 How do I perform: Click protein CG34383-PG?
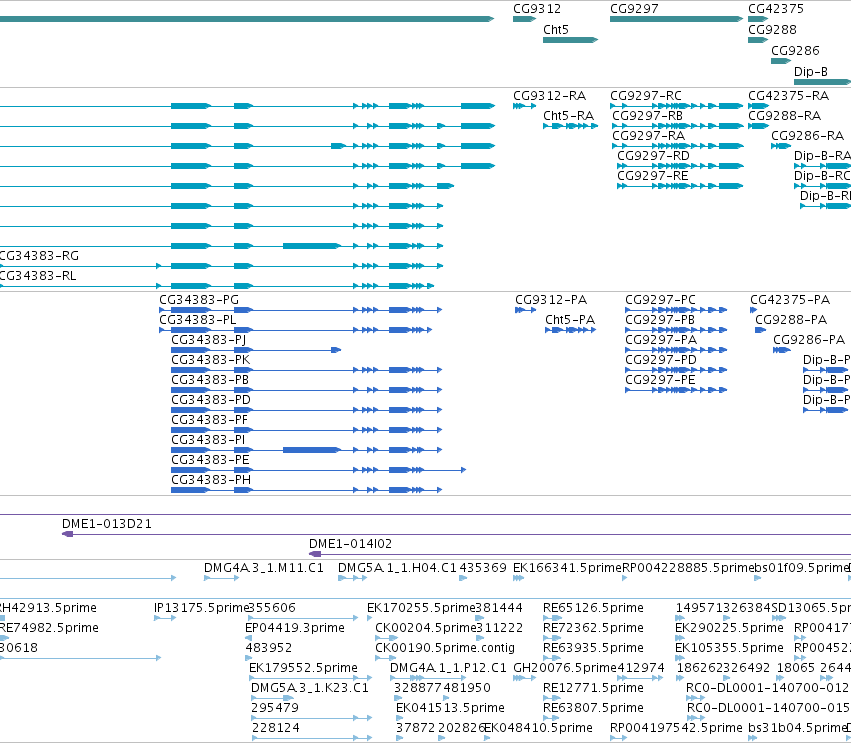(199, 300)
